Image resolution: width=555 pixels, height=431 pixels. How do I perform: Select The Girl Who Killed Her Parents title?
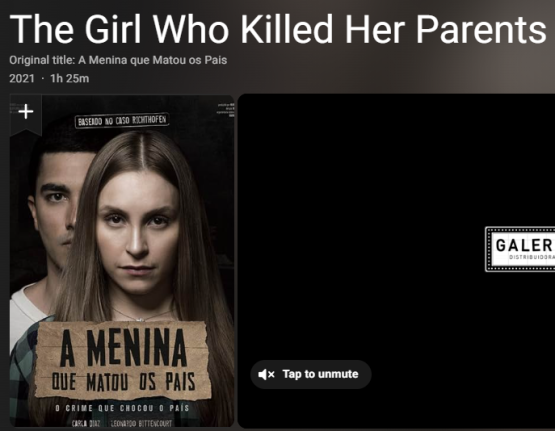278,29
